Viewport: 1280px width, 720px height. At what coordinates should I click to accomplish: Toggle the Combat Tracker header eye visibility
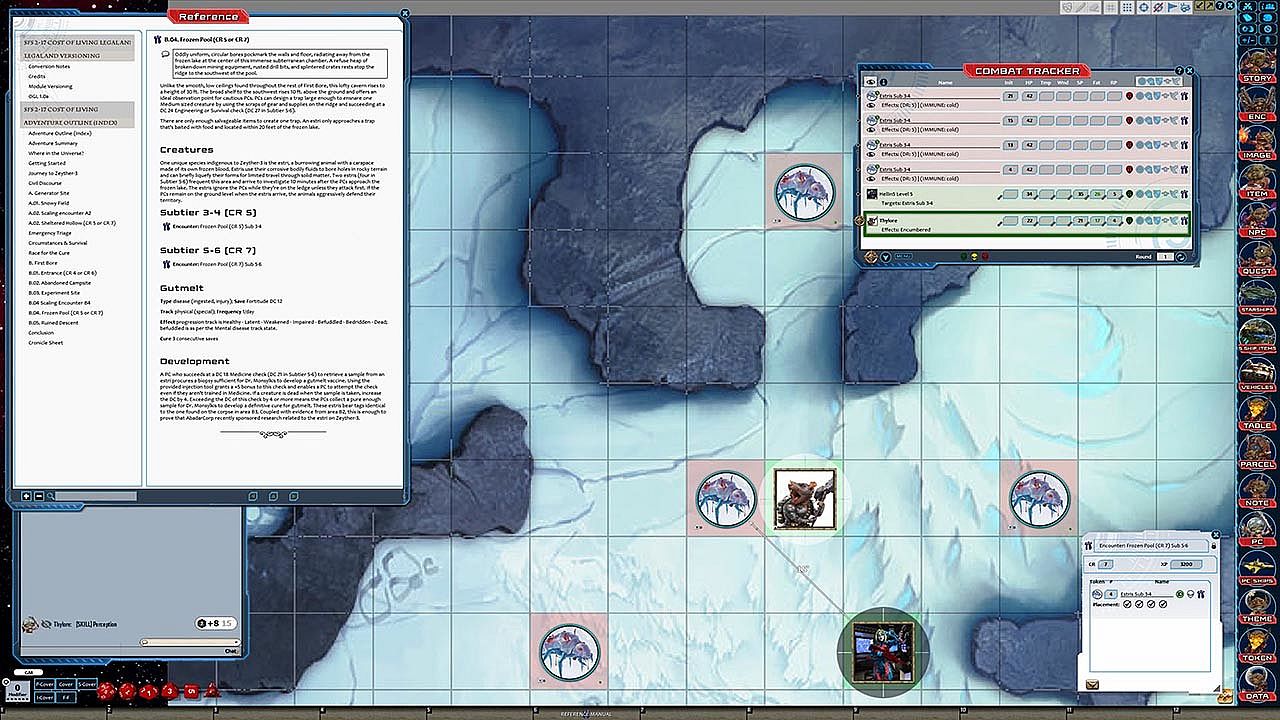871,82
